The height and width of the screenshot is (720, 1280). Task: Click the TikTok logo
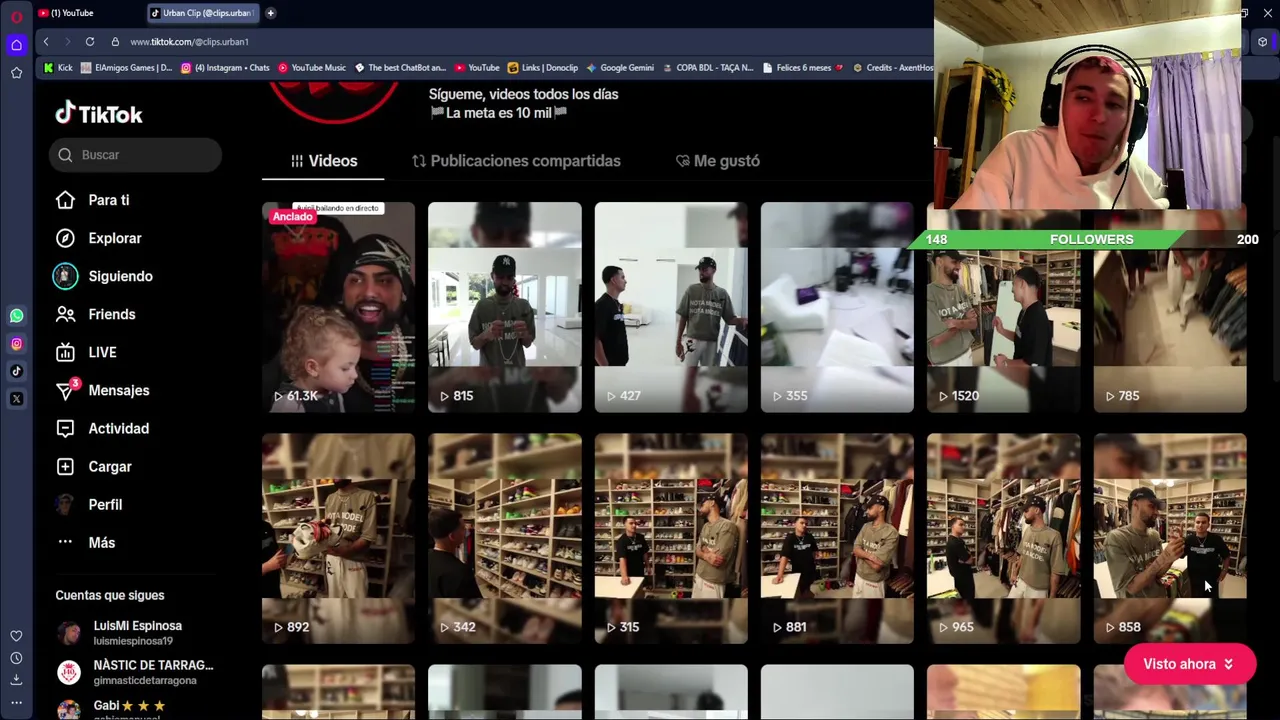coord(99,114)
